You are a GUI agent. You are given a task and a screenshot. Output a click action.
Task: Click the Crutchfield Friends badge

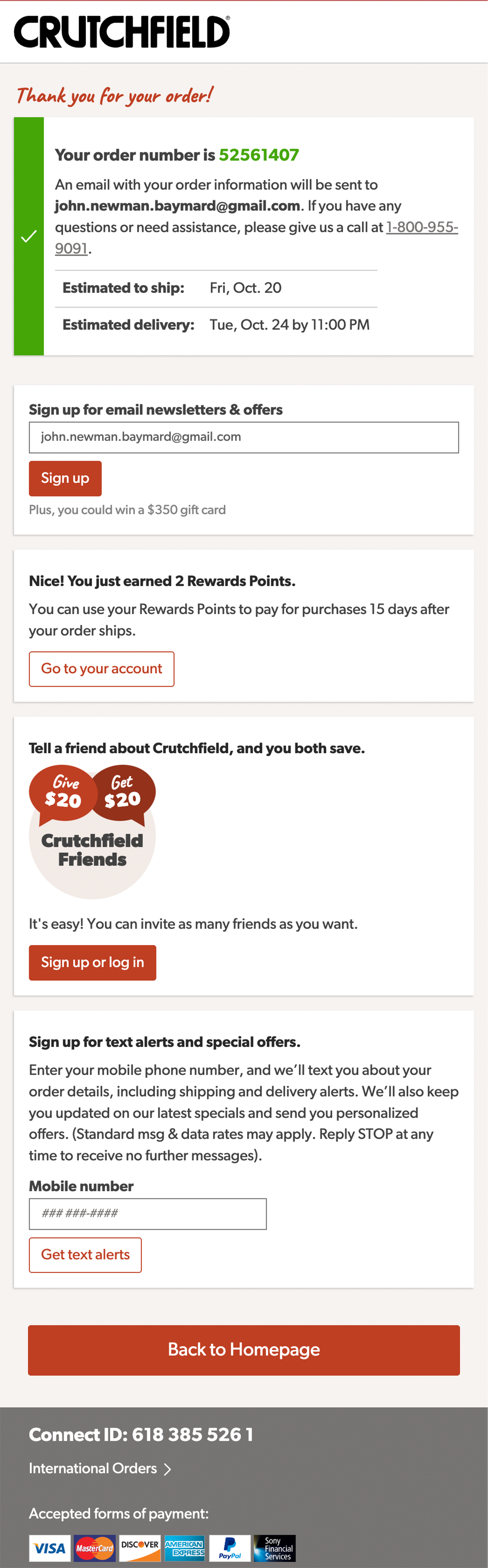(92, 850)
